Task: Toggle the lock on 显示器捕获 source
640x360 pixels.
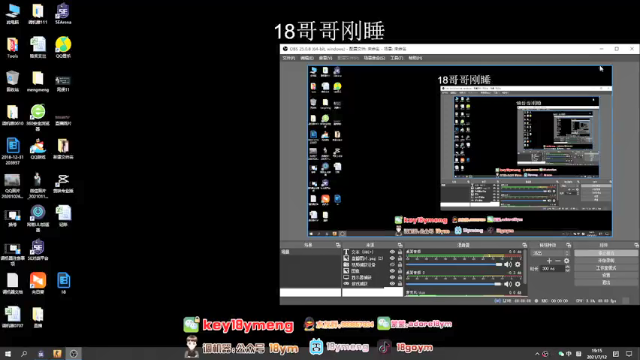Action: pos(400,277)
